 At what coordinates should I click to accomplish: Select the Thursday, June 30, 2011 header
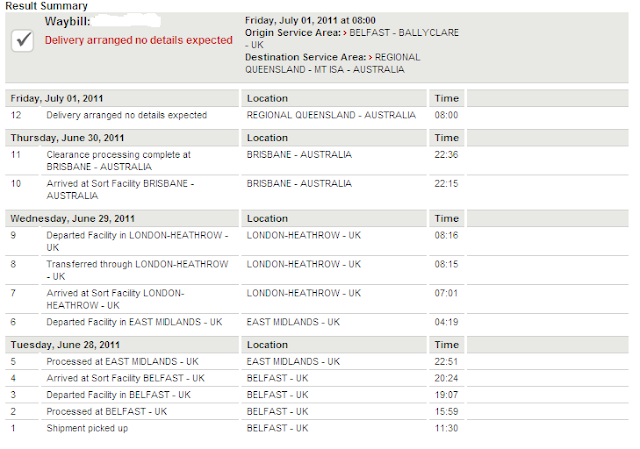(67, 138)
